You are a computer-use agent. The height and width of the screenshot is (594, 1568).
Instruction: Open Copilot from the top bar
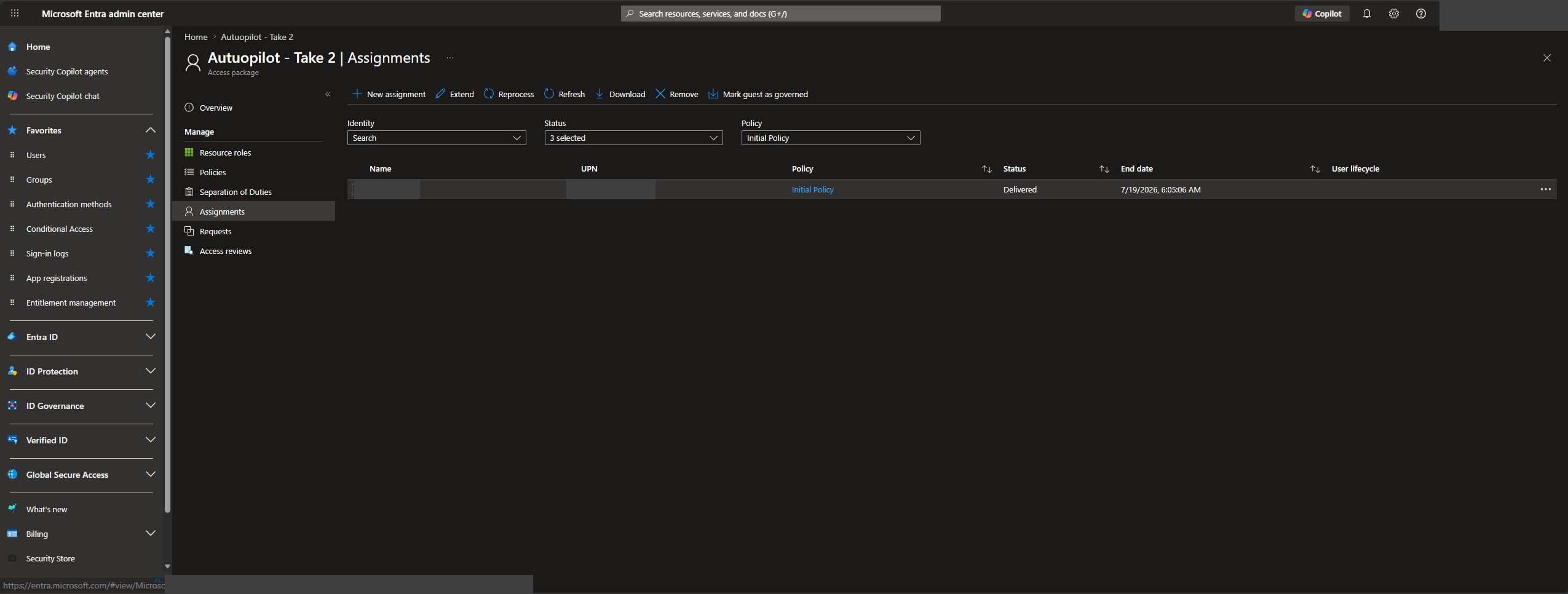pyautogui.click(x=1322, y=14)
